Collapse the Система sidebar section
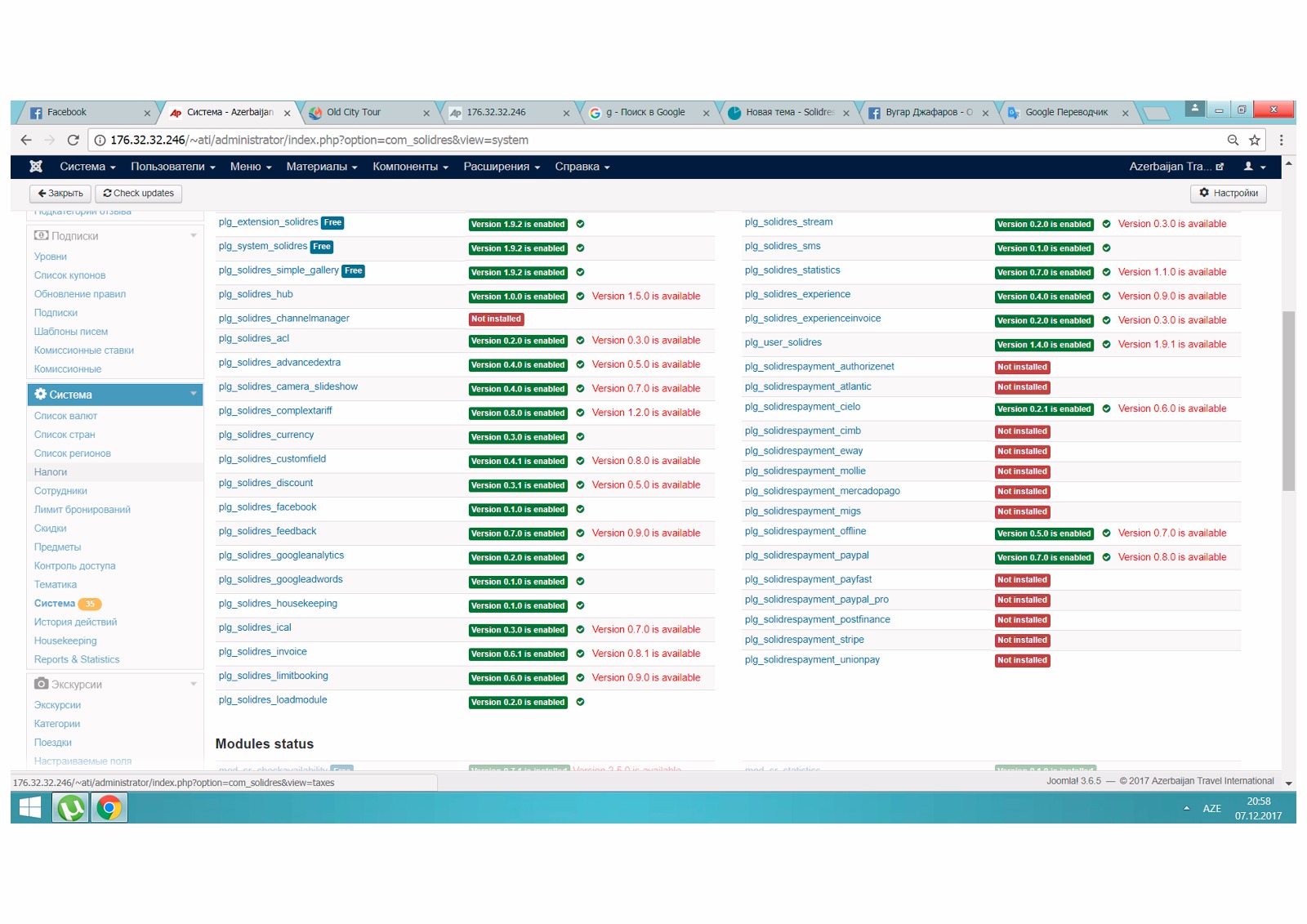This screenshot has width=1307, height=924. click(x=194, y=395)
